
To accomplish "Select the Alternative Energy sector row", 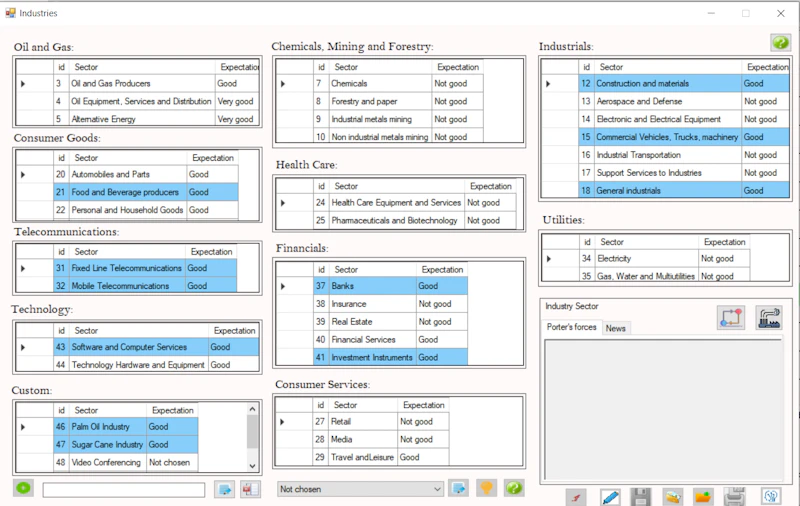I will click(x=138, y=119).
